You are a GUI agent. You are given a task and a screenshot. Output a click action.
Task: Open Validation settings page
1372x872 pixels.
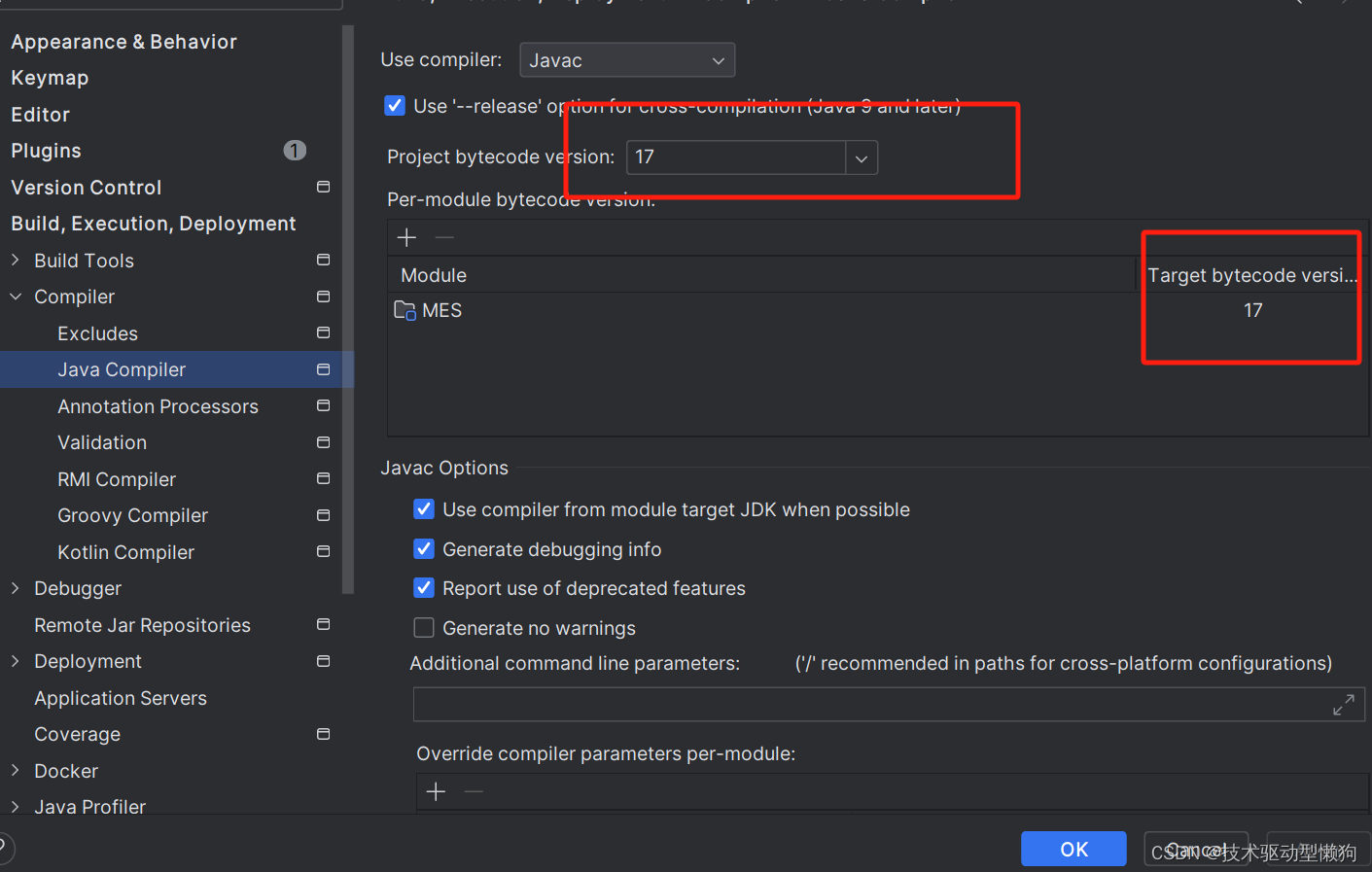click(x=102, y=442)
